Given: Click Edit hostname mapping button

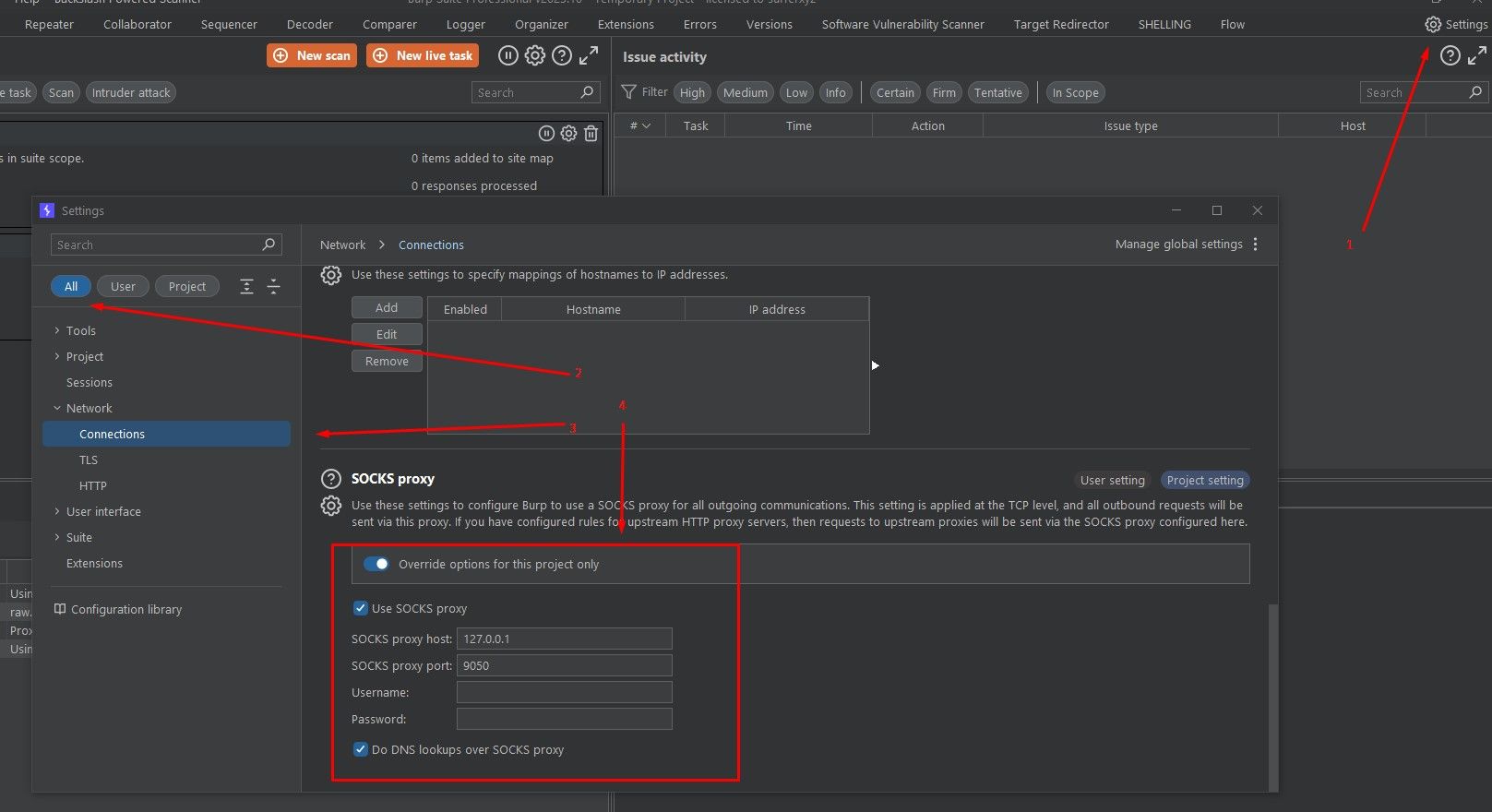Looking at the screenshot, I should point(387,334).
